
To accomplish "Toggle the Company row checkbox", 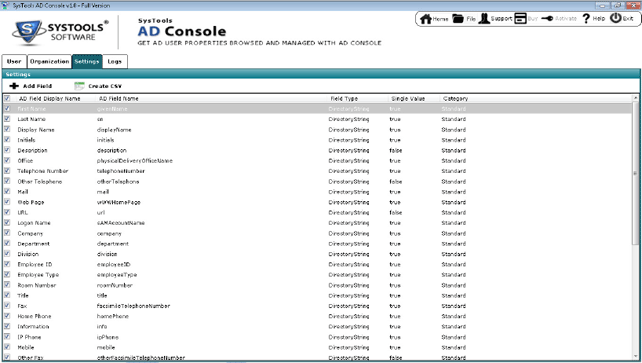I will tap(7, 233).
